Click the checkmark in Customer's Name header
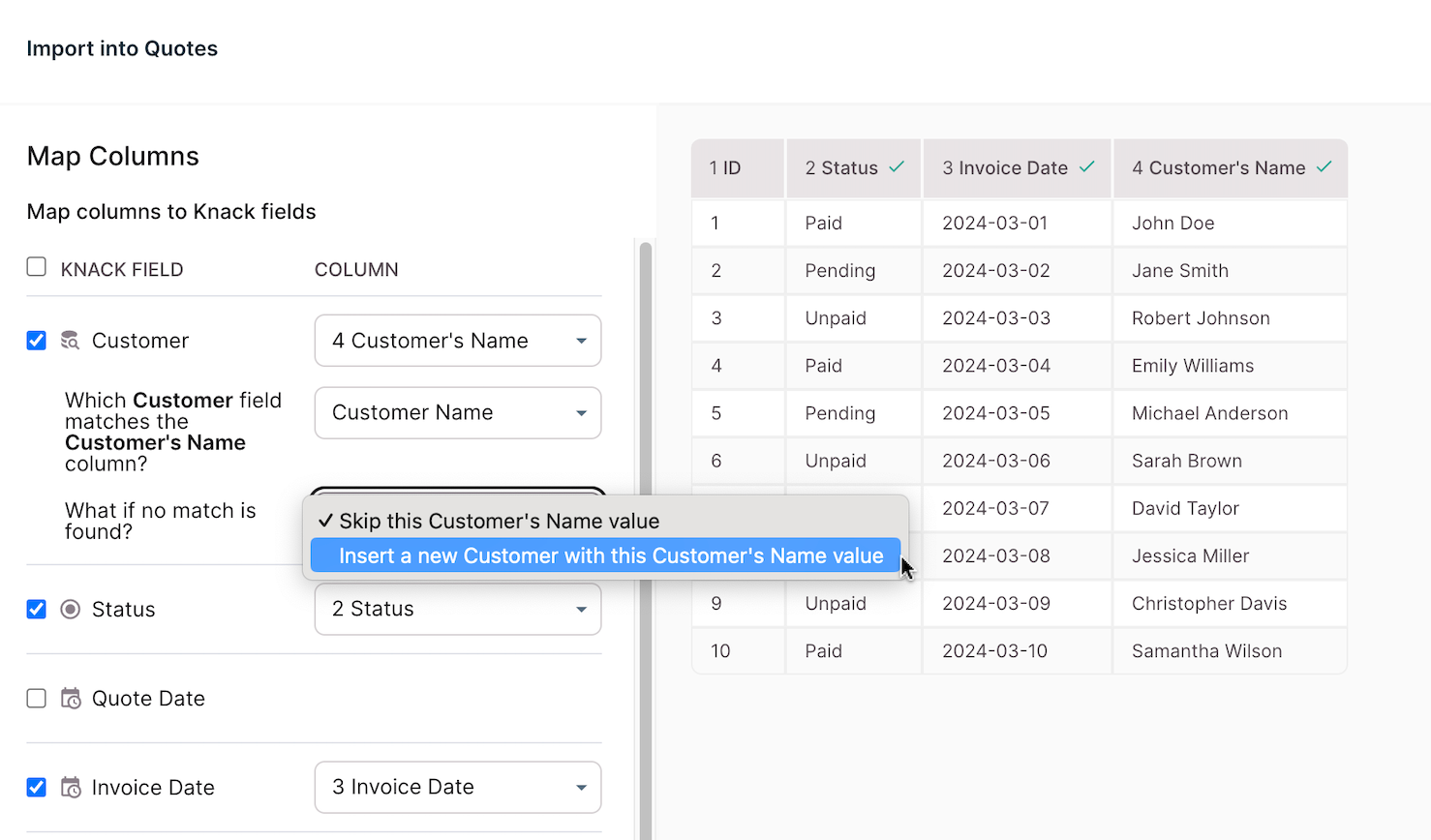1431x840 pixels. [1324, 167]
